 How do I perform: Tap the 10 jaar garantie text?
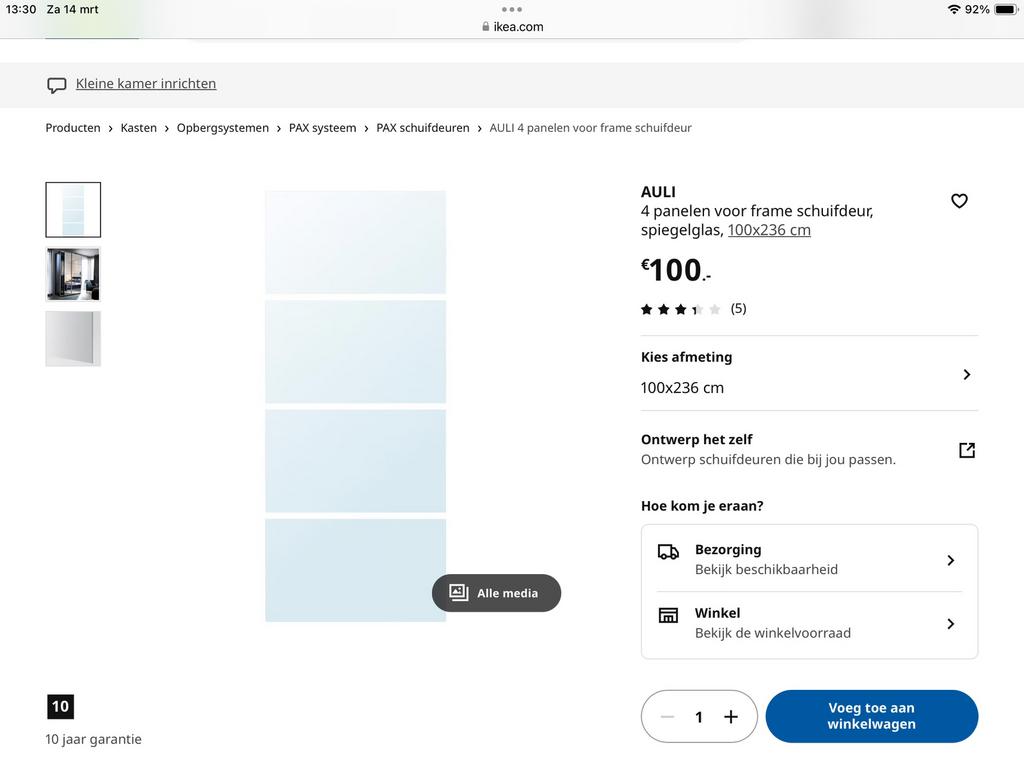[x=93, y=739]
